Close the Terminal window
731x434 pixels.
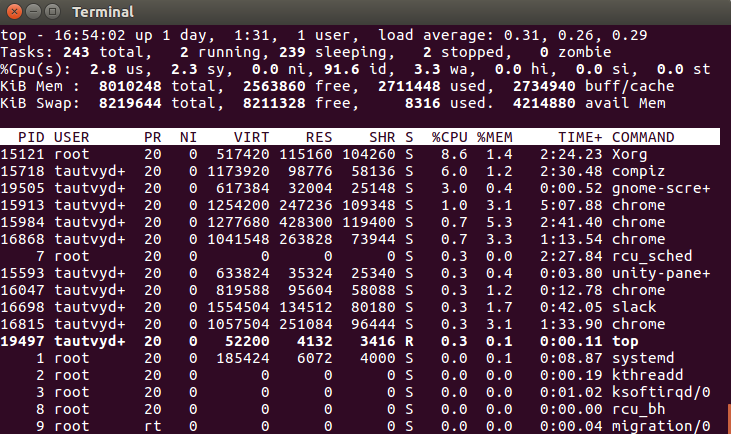point(14,12)
